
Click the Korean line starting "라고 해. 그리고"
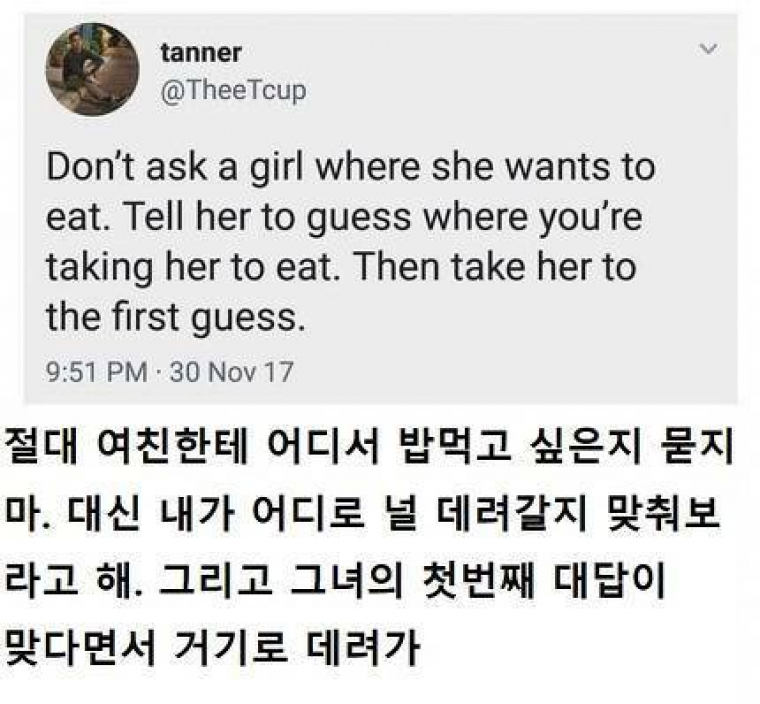coord(350,585)
